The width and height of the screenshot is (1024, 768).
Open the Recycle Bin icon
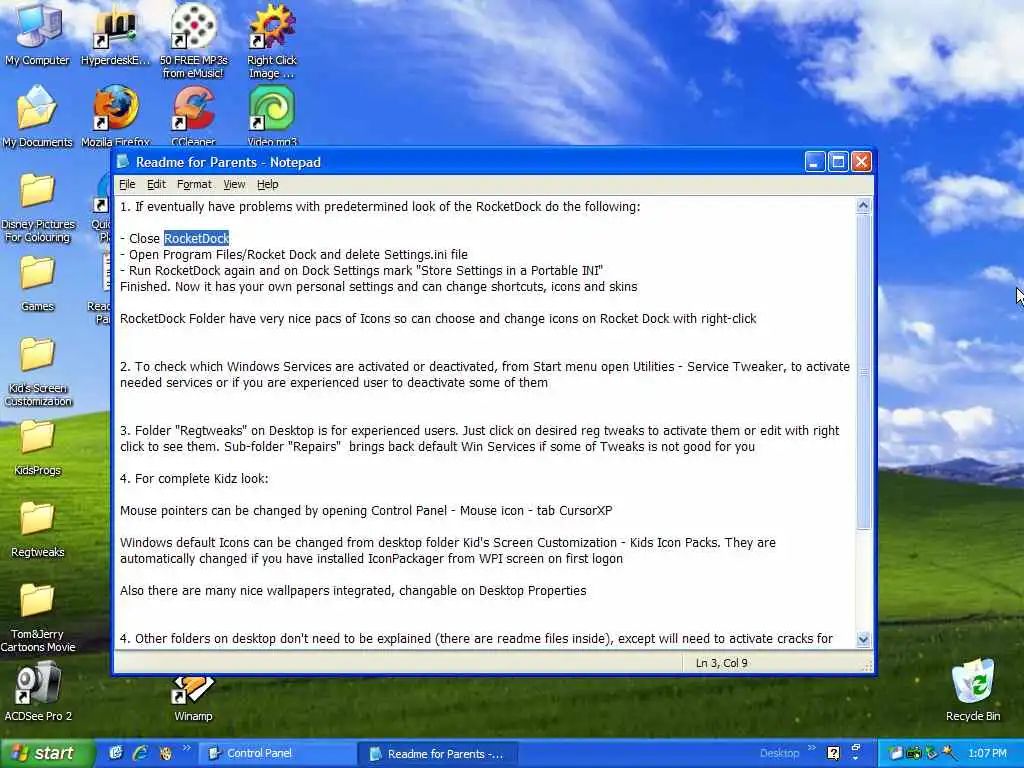pyautogui.click(x=973, y=691)
